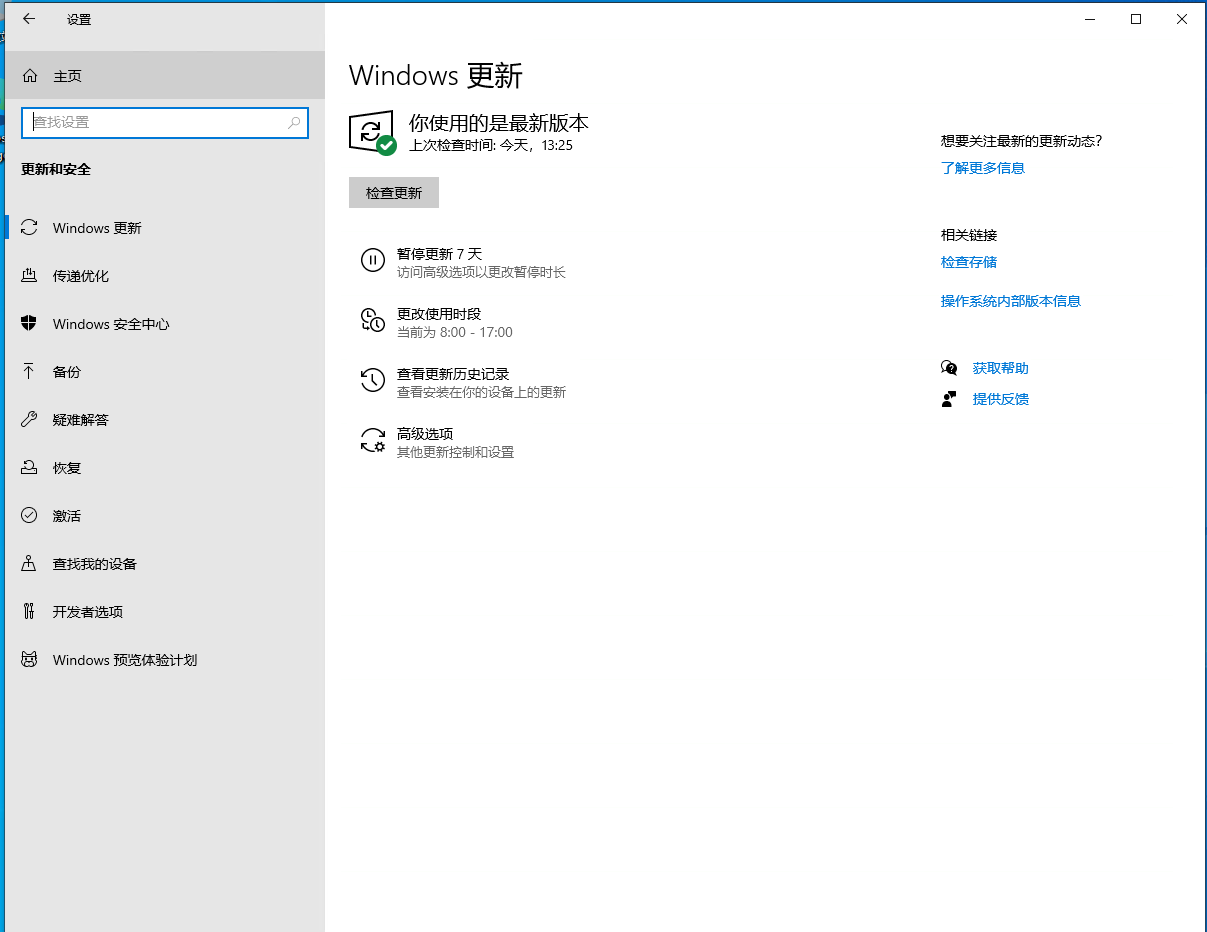Click the 提供反馈 link
Viewport: 1207px width, 932px height.
[x=1001, y=399]
